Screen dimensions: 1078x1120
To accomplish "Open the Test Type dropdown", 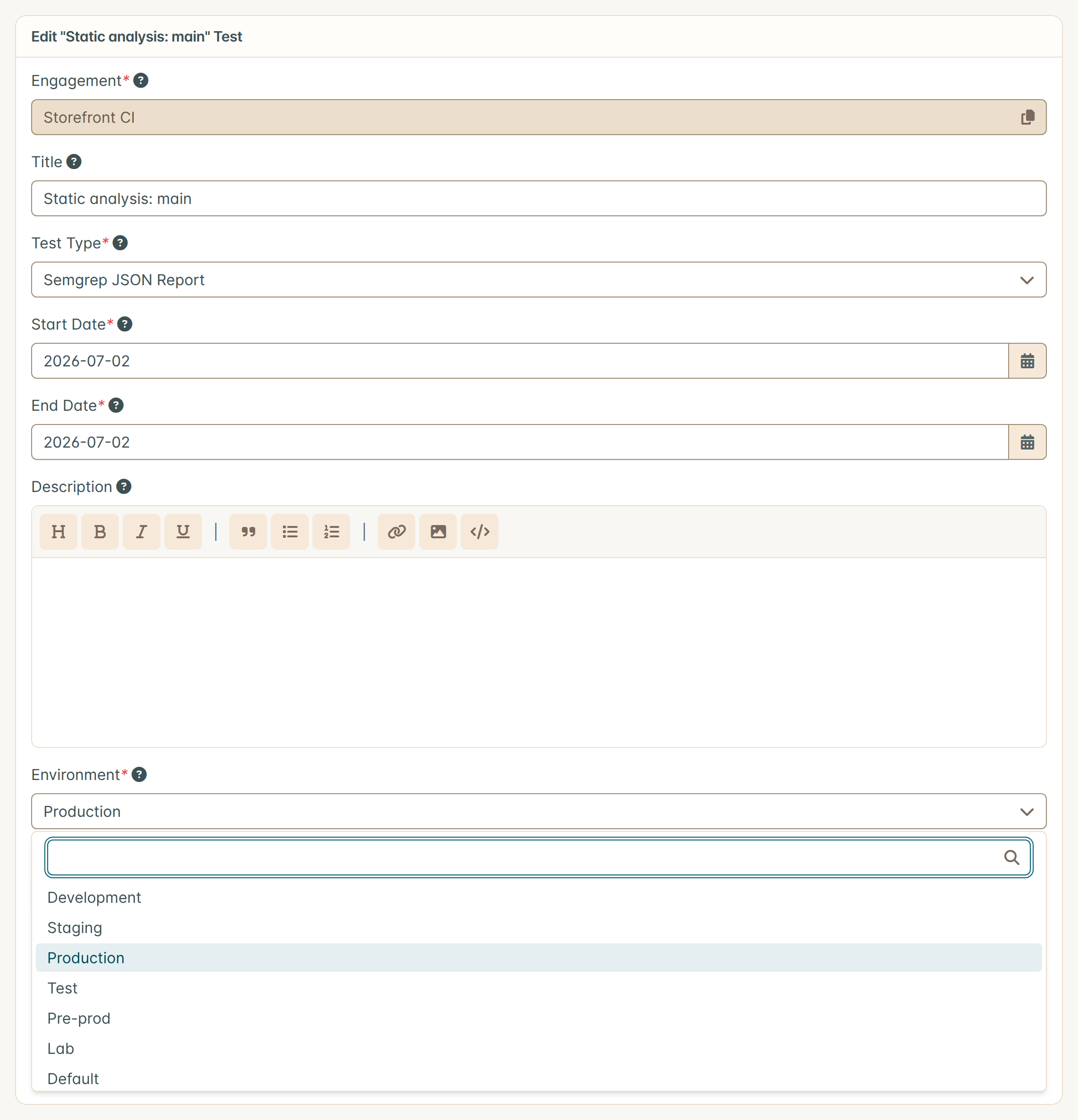I will click(x=539, y=280).
